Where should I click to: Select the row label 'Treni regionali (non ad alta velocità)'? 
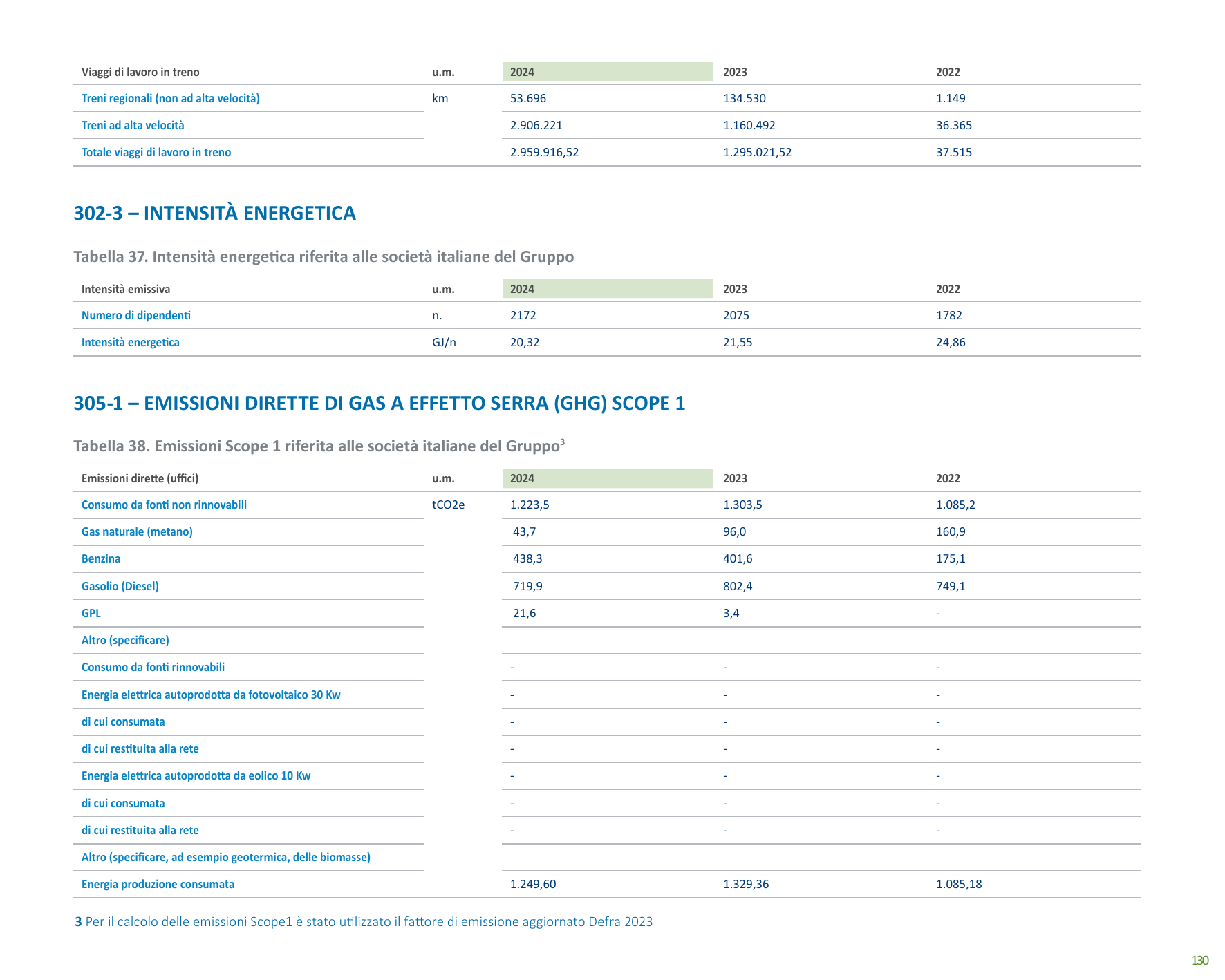171,98
